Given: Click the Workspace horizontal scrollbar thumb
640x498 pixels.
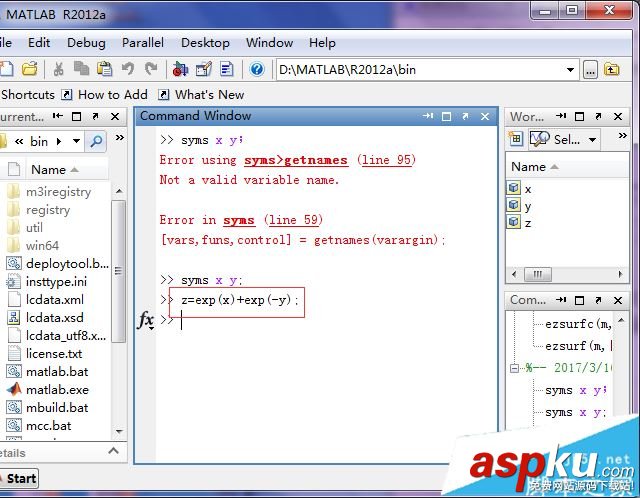Looking at the screenshot, I should tap(538, 274).
